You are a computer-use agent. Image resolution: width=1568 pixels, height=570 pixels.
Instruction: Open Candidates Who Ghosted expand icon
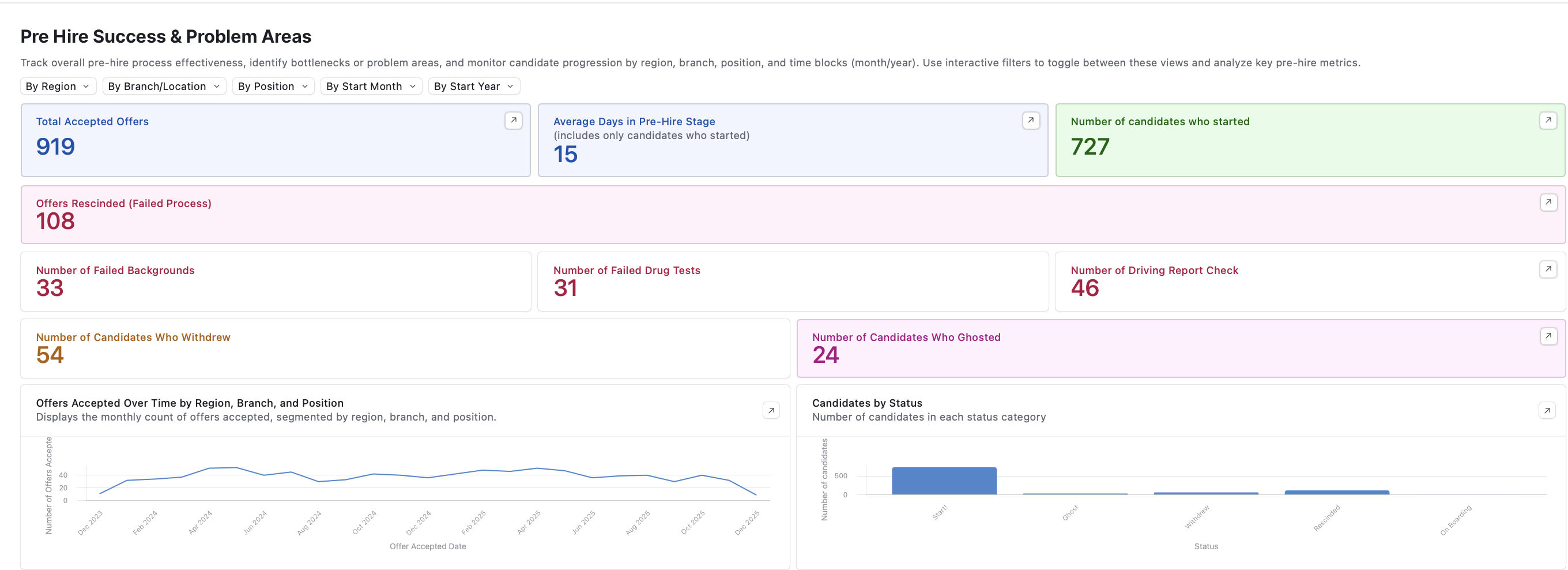(1548, 336)
